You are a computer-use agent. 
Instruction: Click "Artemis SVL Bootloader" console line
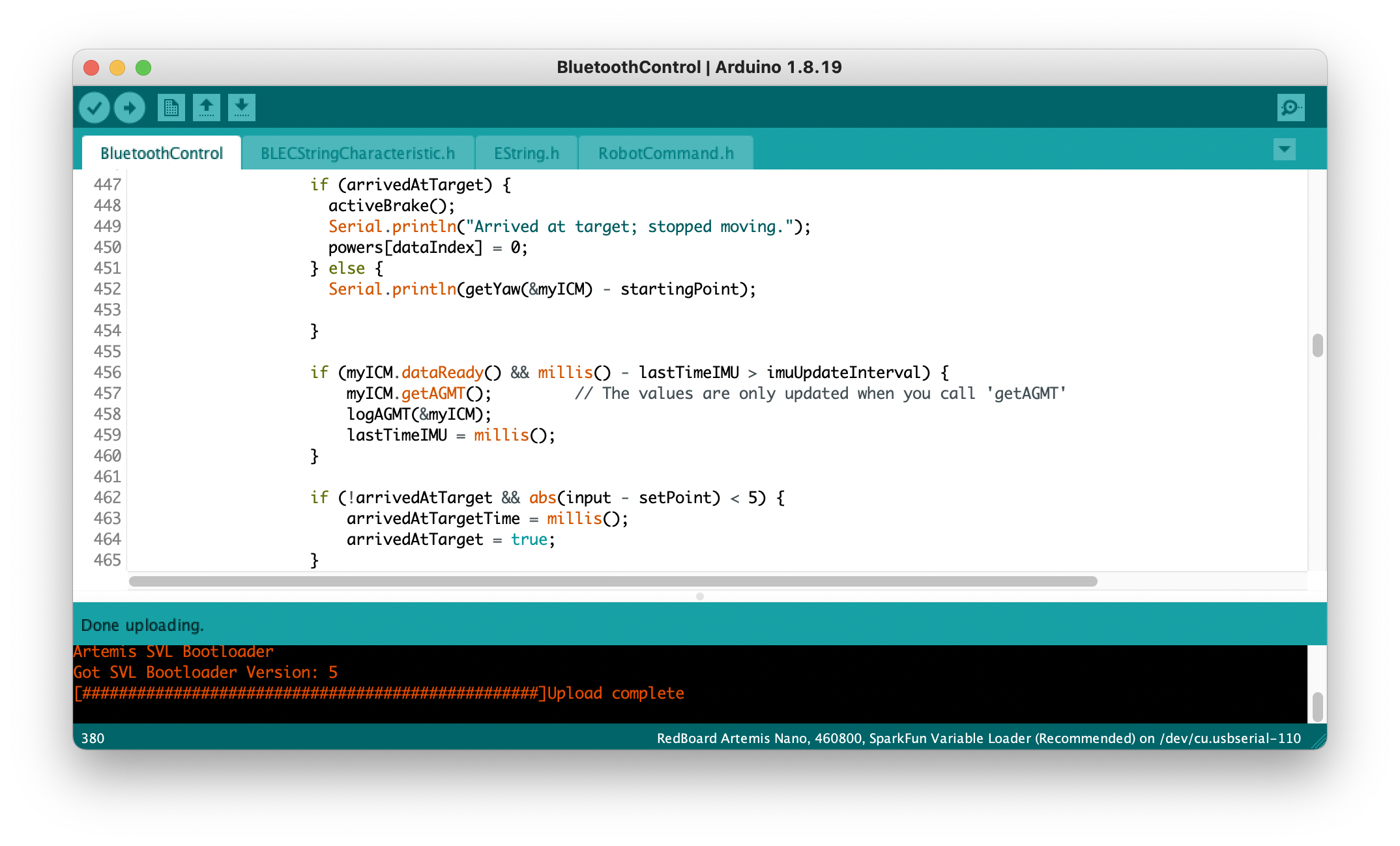pos(173,652)
